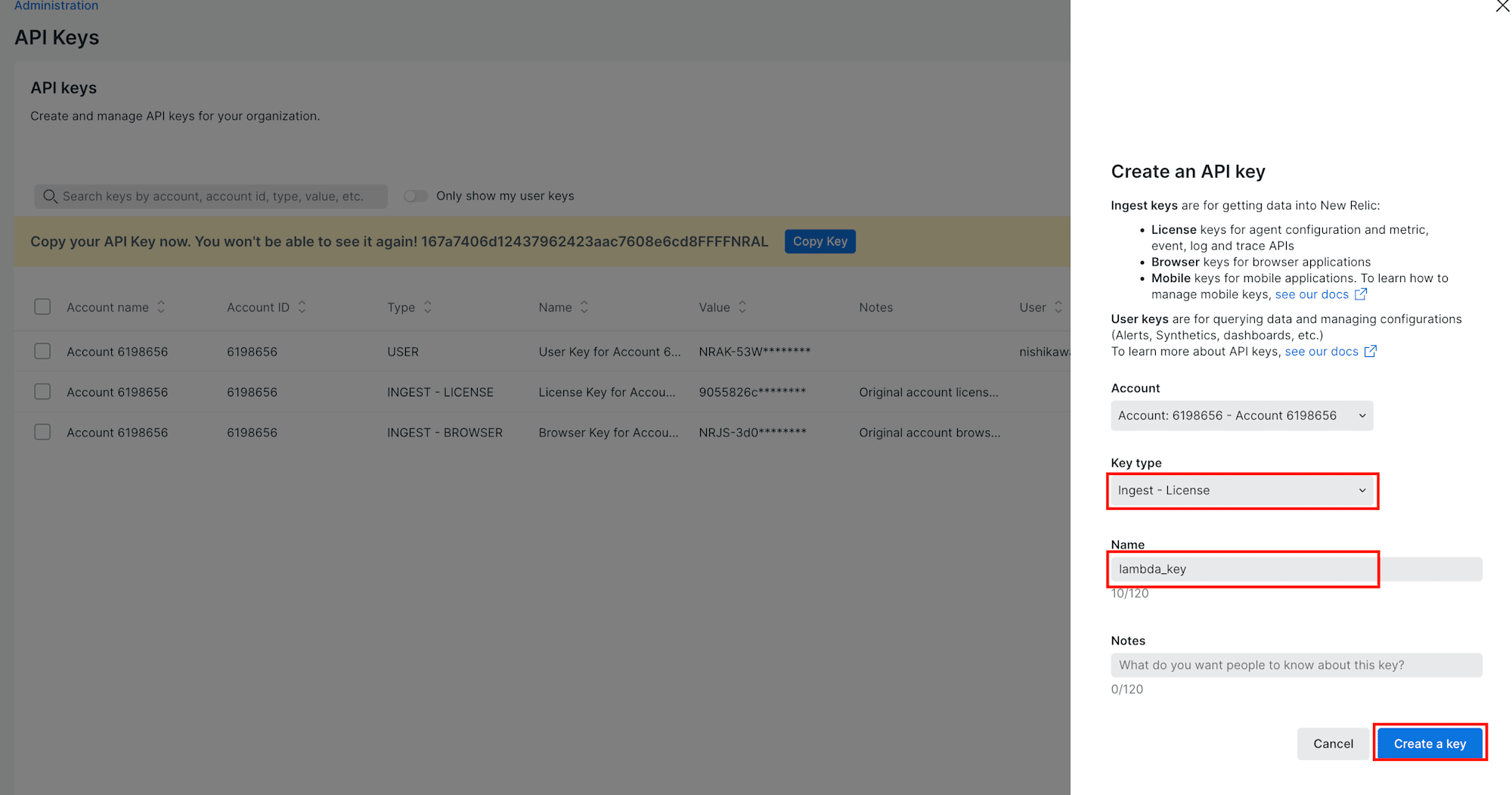
Task: Sort by Account name column arrows
Action: (161, 307)
